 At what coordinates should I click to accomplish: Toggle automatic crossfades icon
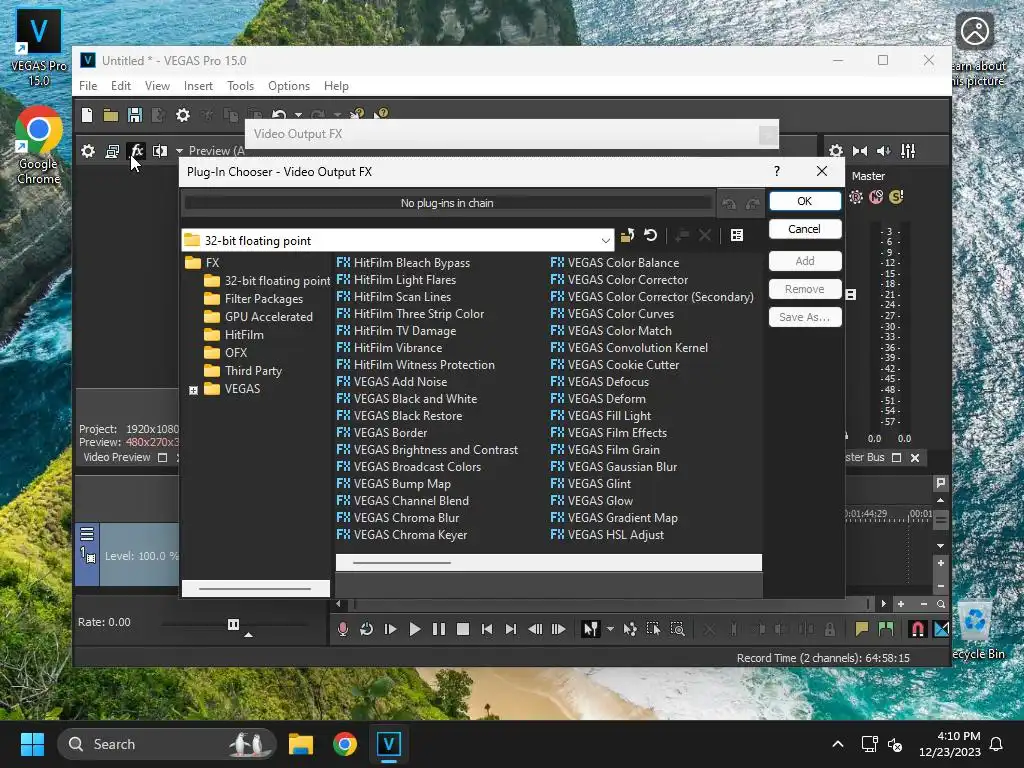942,629
